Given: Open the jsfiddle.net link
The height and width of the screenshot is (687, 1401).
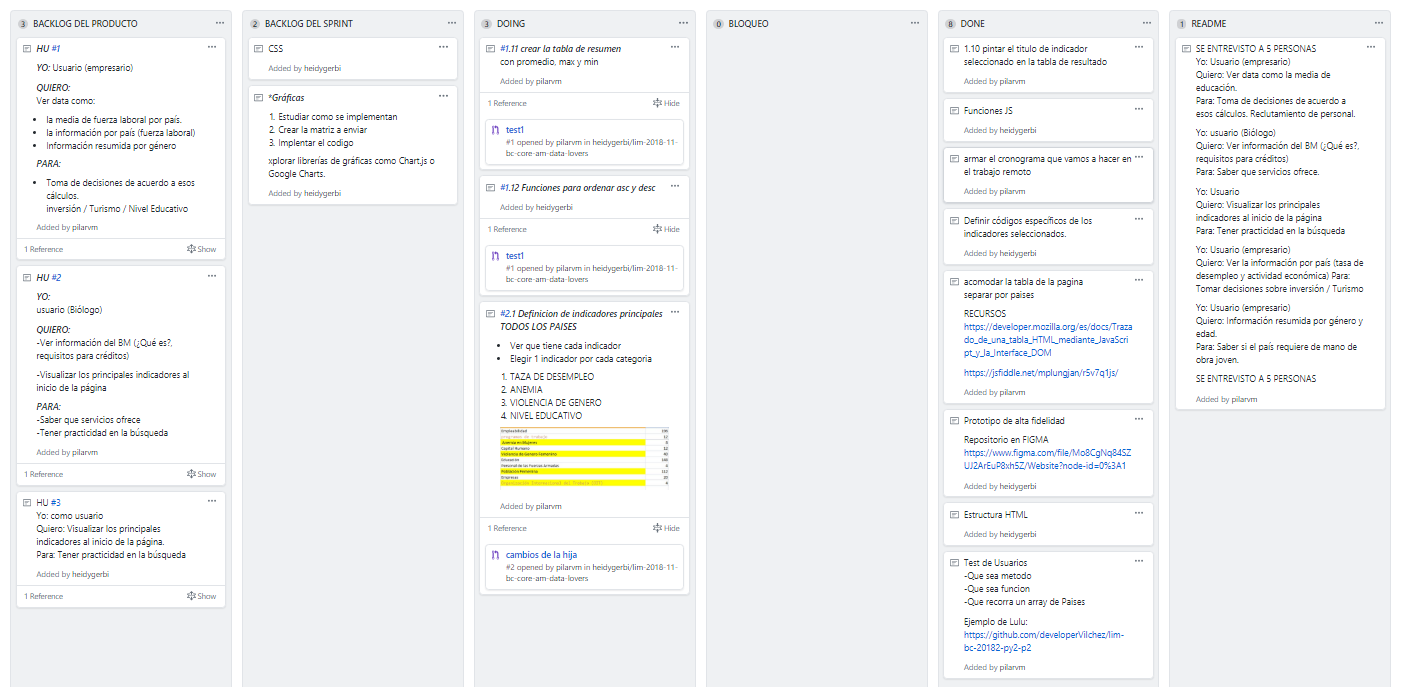Looking at the screenshot, I should [x=1041, y=373].
